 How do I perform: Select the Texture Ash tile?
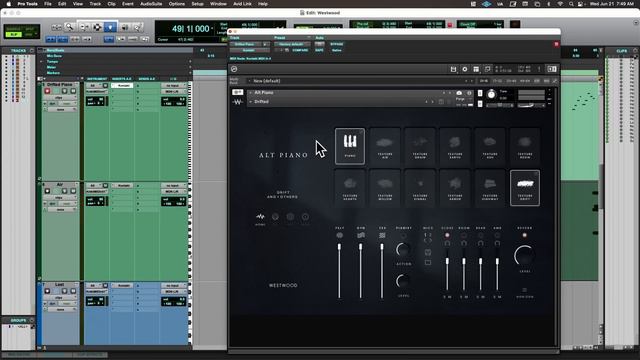[490, 146]
